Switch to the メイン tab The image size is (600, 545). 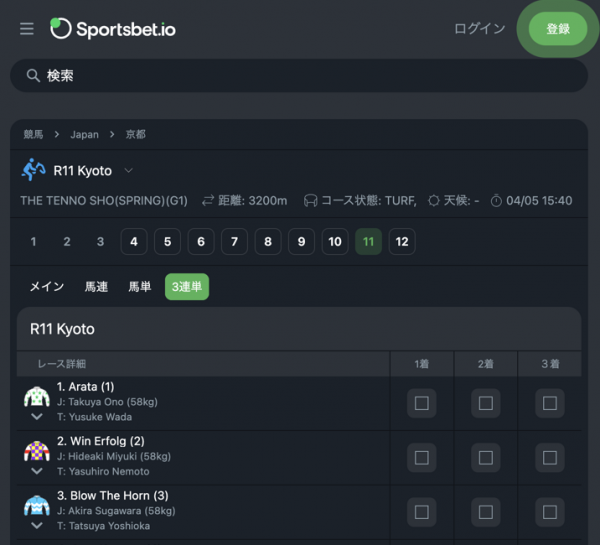coord(47,287)
